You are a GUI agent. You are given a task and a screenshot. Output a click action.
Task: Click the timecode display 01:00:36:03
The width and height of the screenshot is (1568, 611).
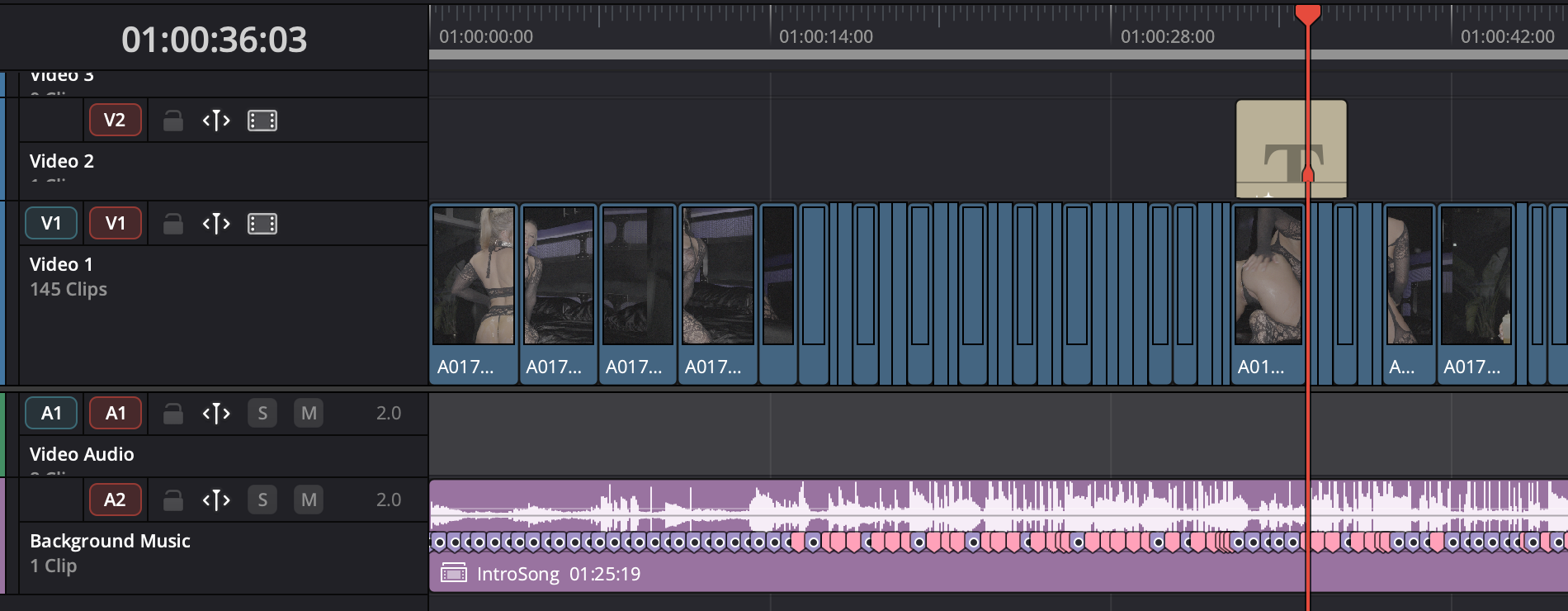215,40
